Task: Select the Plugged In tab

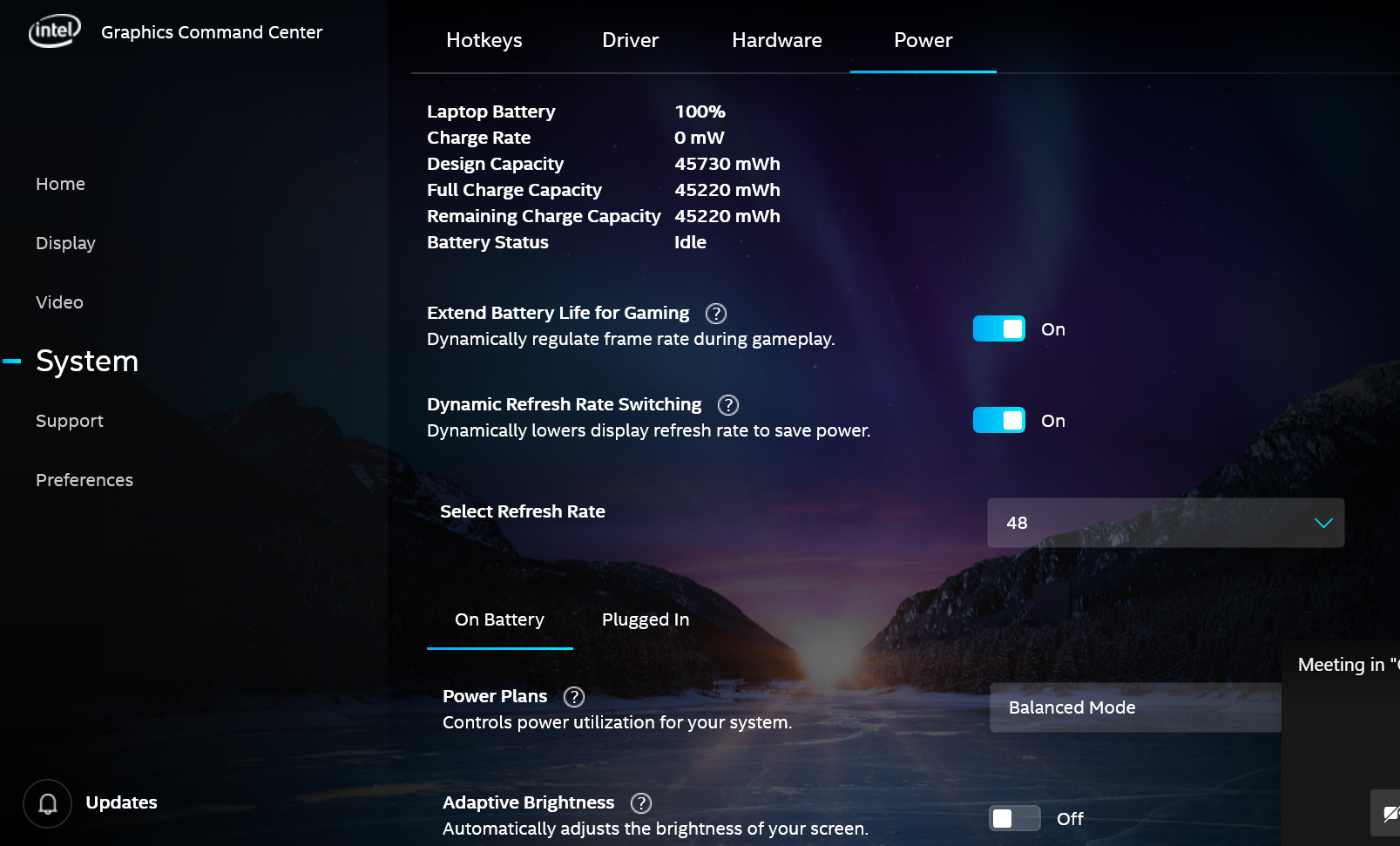Action: (x=645, y=619)
